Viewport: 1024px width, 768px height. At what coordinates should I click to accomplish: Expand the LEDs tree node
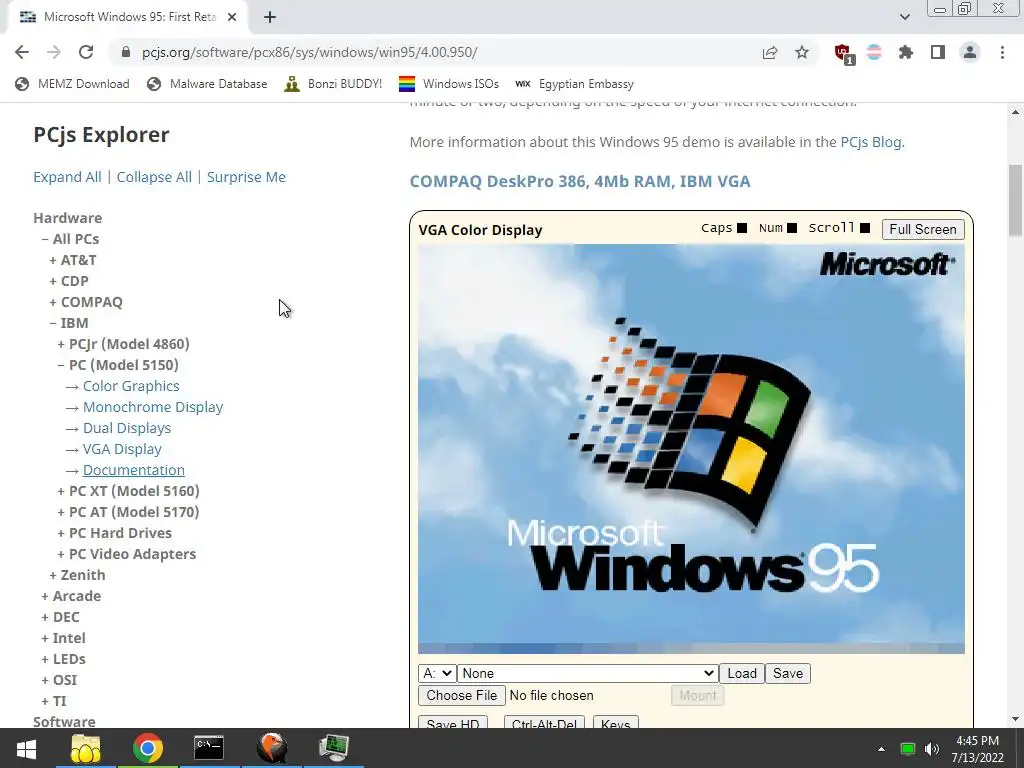tap(63, 659)
